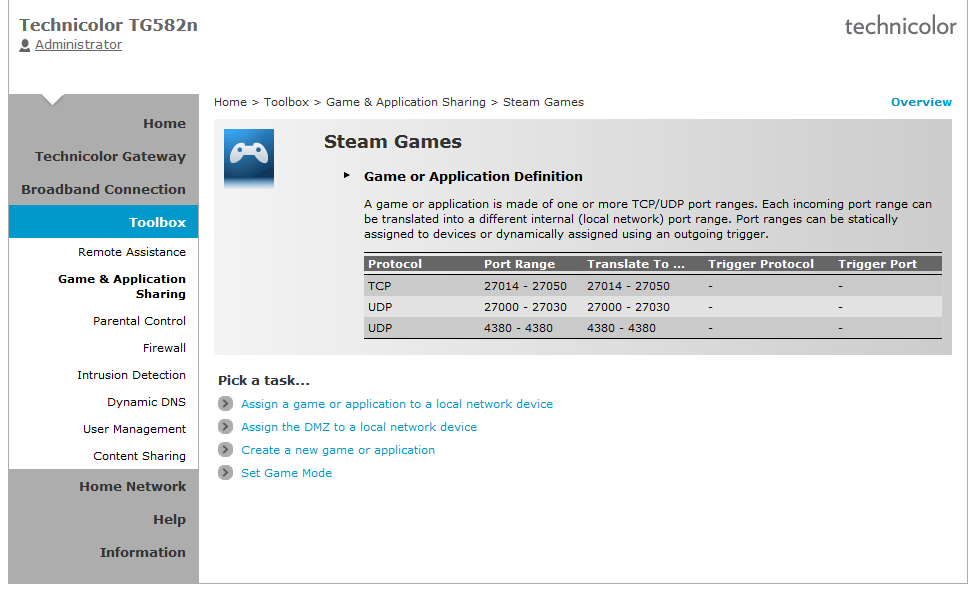The height and width of the screenshot is (590, 974).
Task: Open Home Network menu item
Action: point(132,486)
